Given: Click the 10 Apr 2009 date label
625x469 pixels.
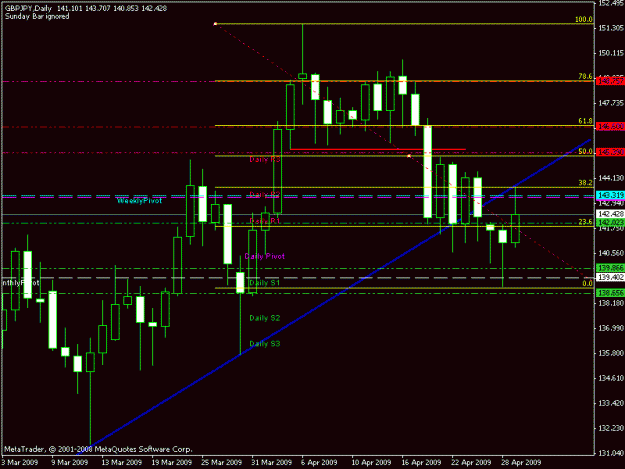Looking at the screenshot, I should tap(371, 462).
